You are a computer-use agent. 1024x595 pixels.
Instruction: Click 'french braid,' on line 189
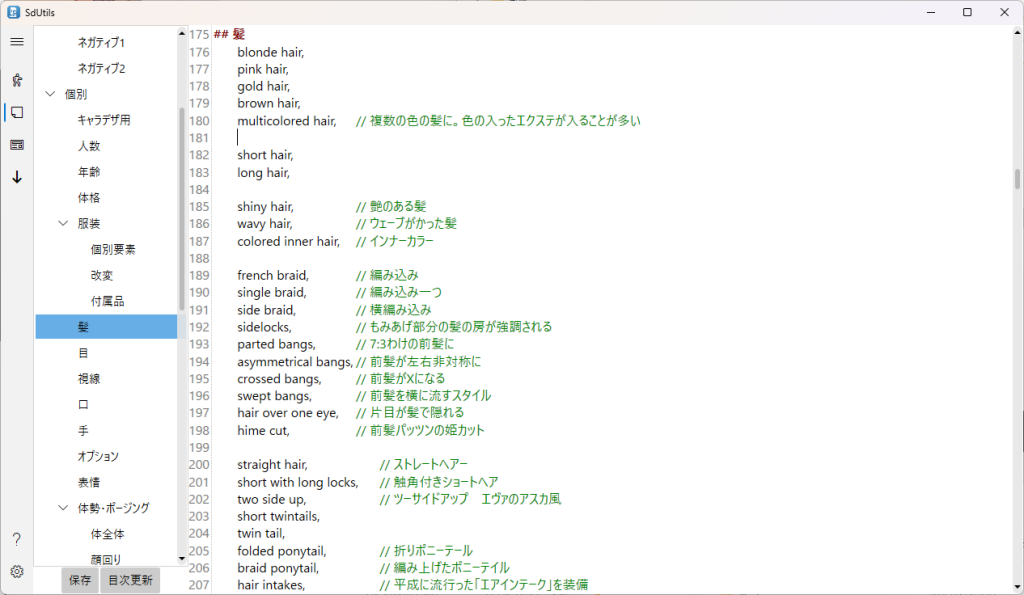pyautogui.click(x=273, y=275)
